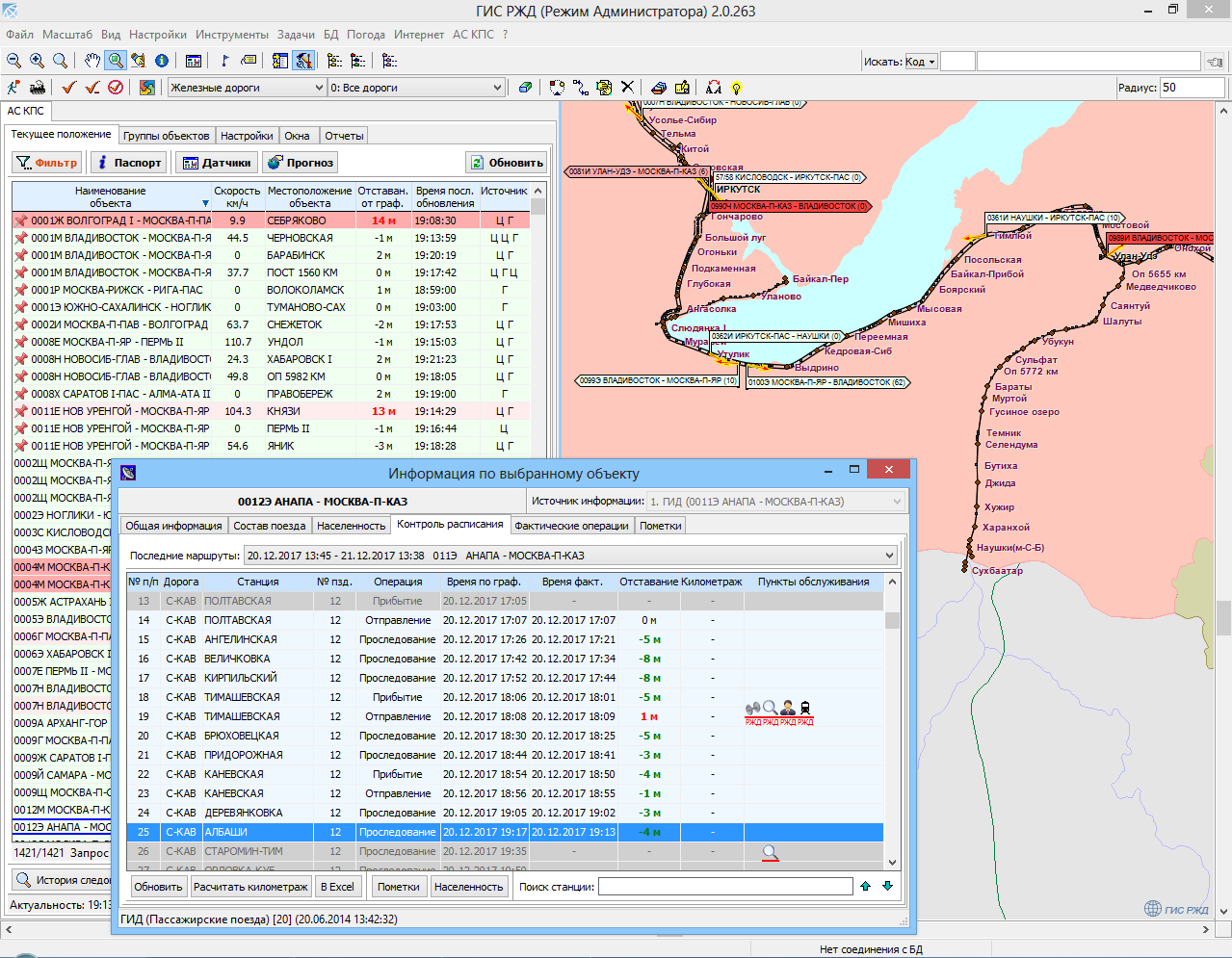Toggle the yellow object list panel button
Image resolution: width=1232 pixels, height=958 pixels.
(x=280, y=61)
